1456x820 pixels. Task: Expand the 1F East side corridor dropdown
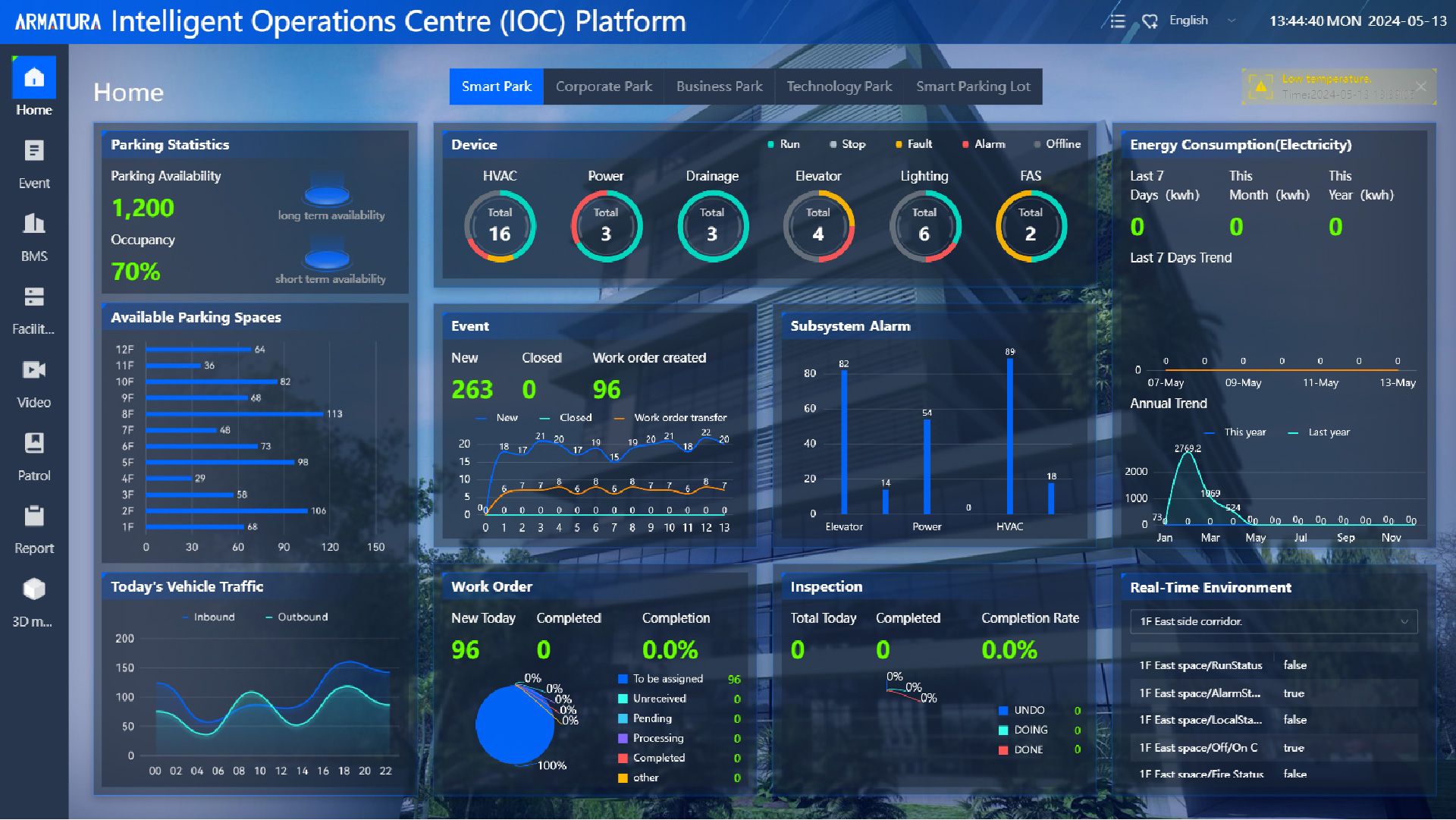pos(1273,621)
